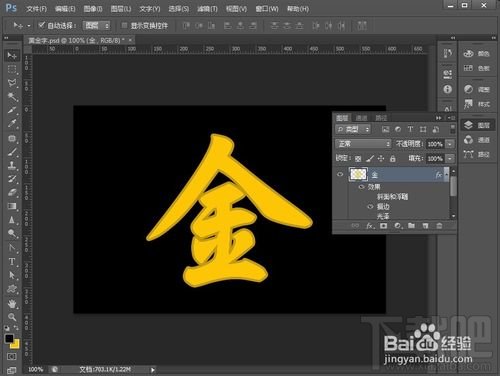This screenshot has height=376, width=500.
Task: Lock image pixels with brush icon
Action: click(370, 159)
